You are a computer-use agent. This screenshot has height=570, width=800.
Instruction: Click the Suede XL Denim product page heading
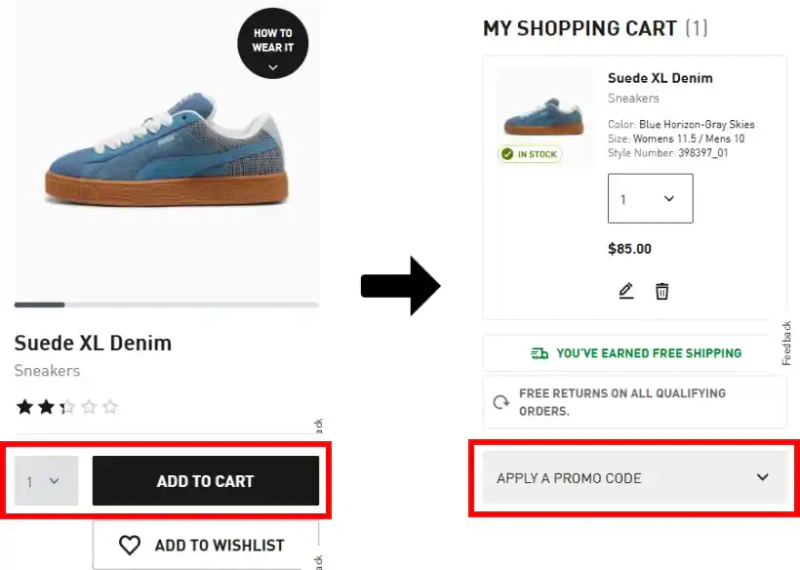click(93, 343)
